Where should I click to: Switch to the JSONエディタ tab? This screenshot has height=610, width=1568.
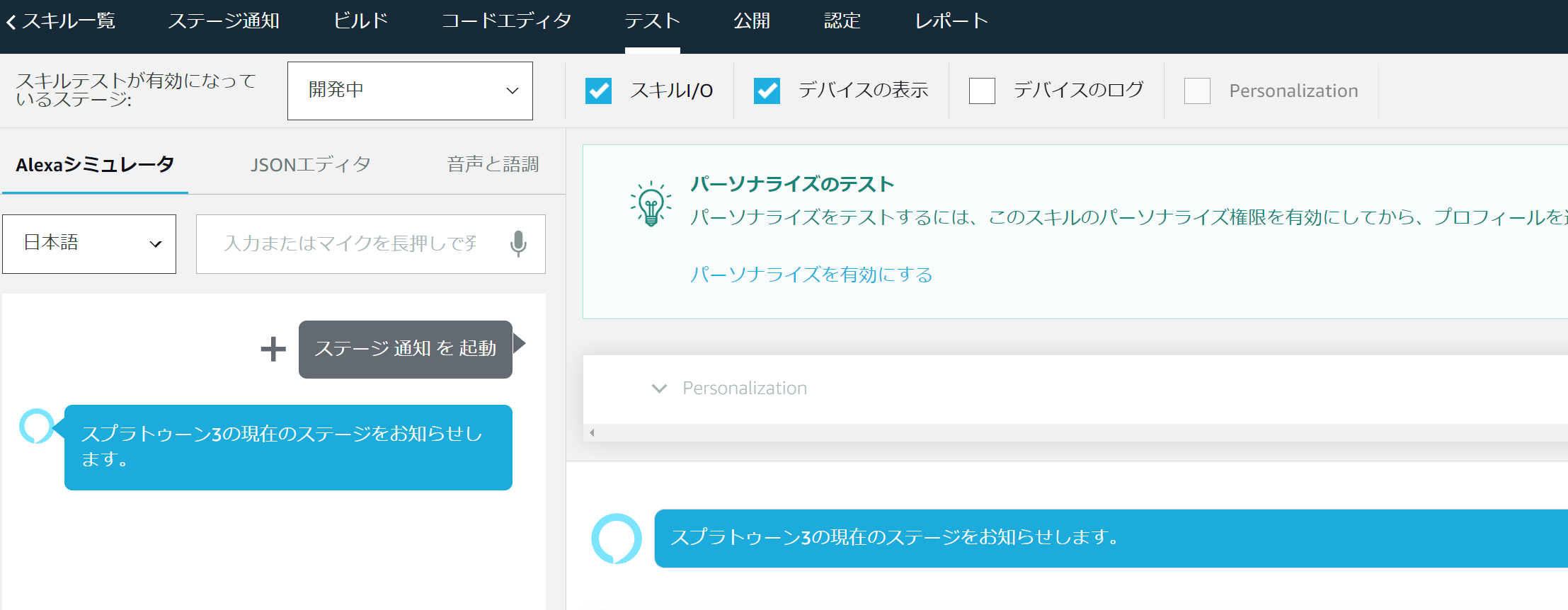(310, 165)
